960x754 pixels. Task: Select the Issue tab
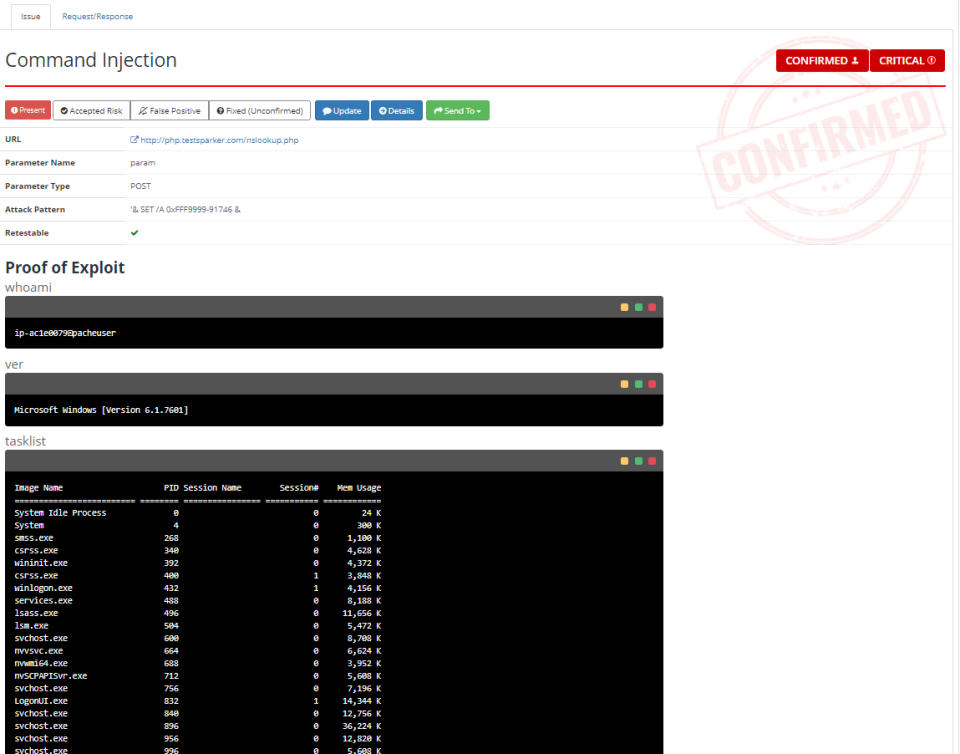29,16
